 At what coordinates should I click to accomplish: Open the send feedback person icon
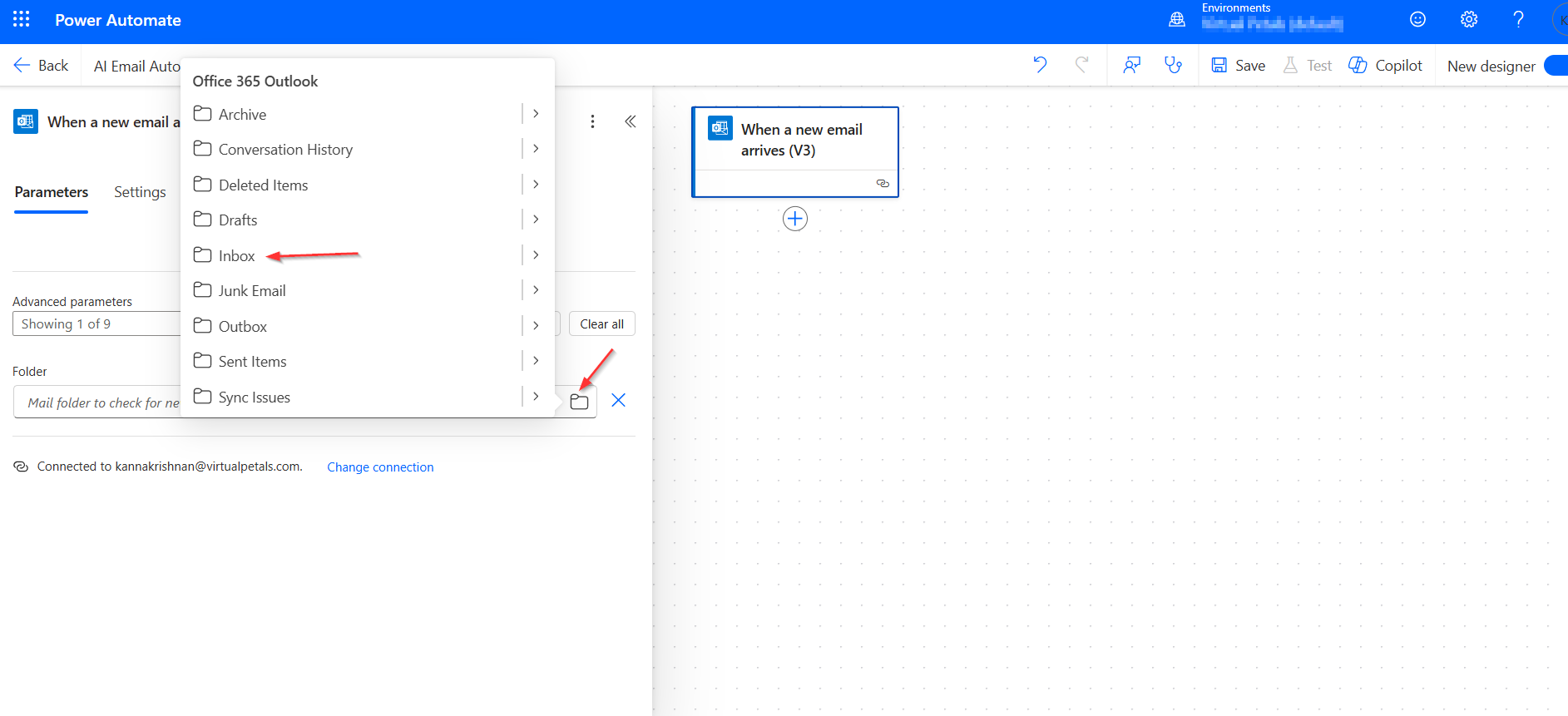[x=1131, y=65]
